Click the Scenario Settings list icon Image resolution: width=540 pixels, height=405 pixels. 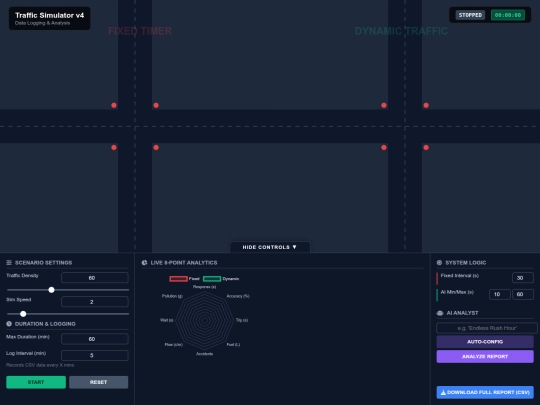(9, 263)
